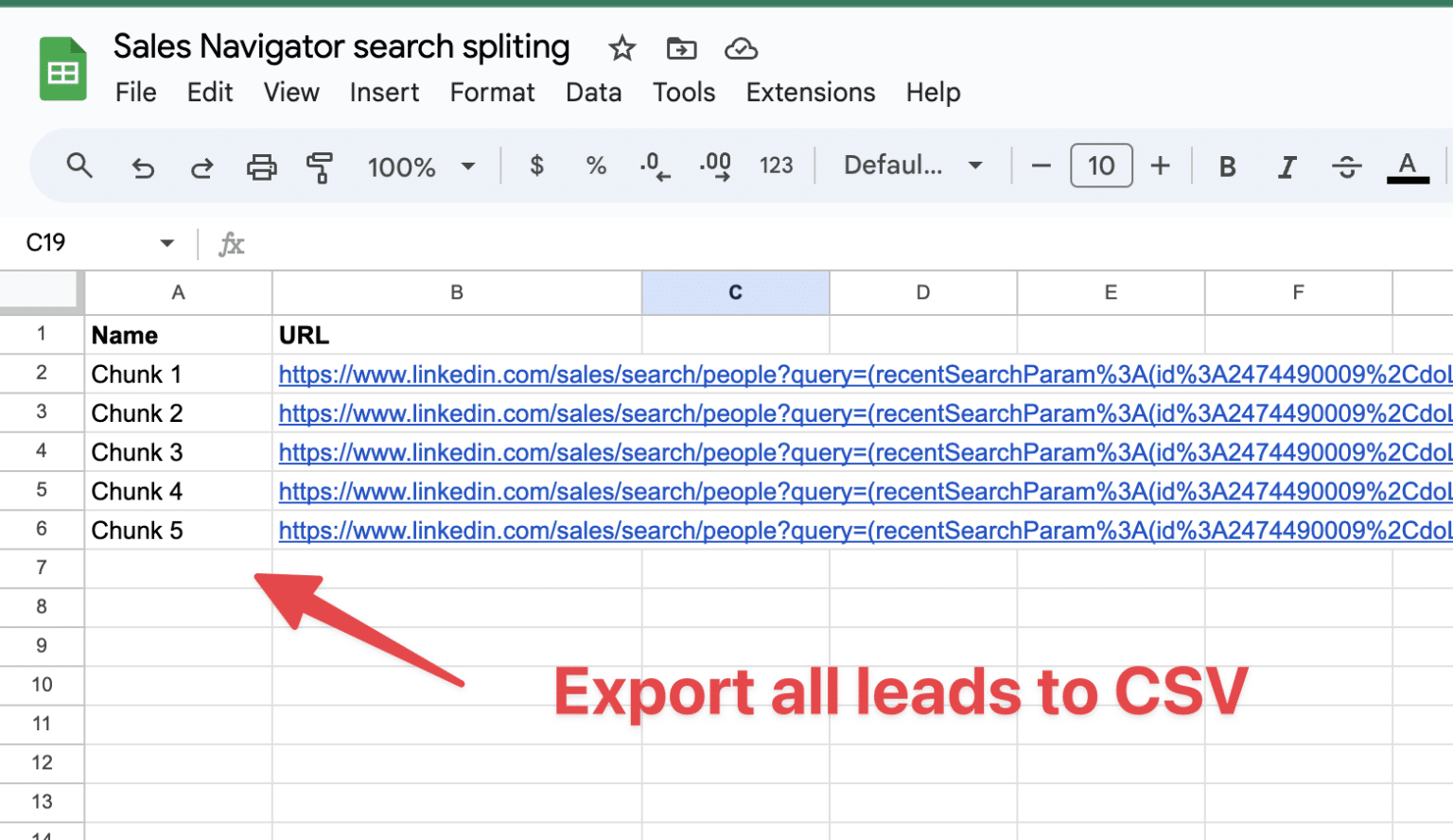Open the Extensions menu
This screenshot has height=840, width=1453.
coord(810,93)
